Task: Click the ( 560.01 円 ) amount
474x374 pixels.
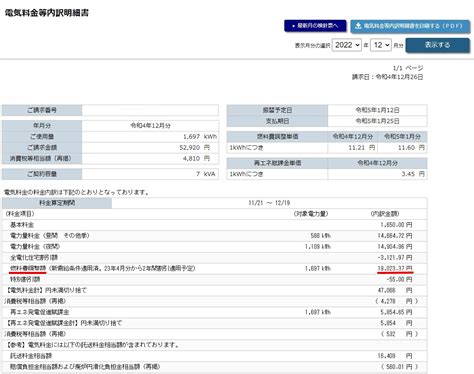Action: point(399,367)
